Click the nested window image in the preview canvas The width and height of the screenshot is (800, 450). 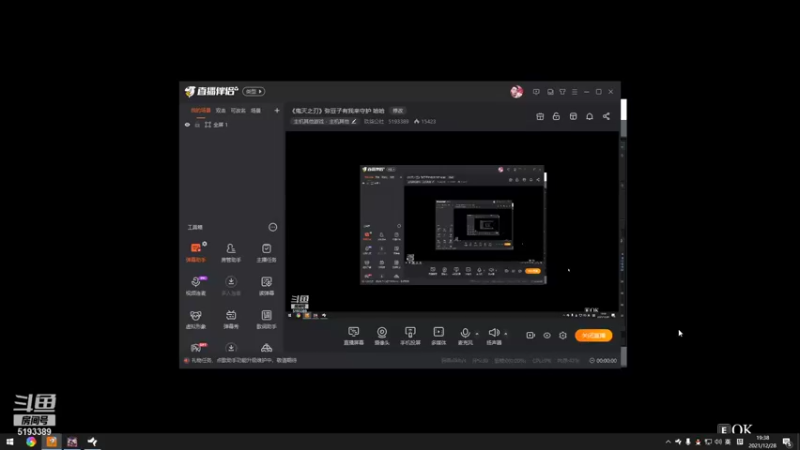pyautogui.click(x=453, y=224)
